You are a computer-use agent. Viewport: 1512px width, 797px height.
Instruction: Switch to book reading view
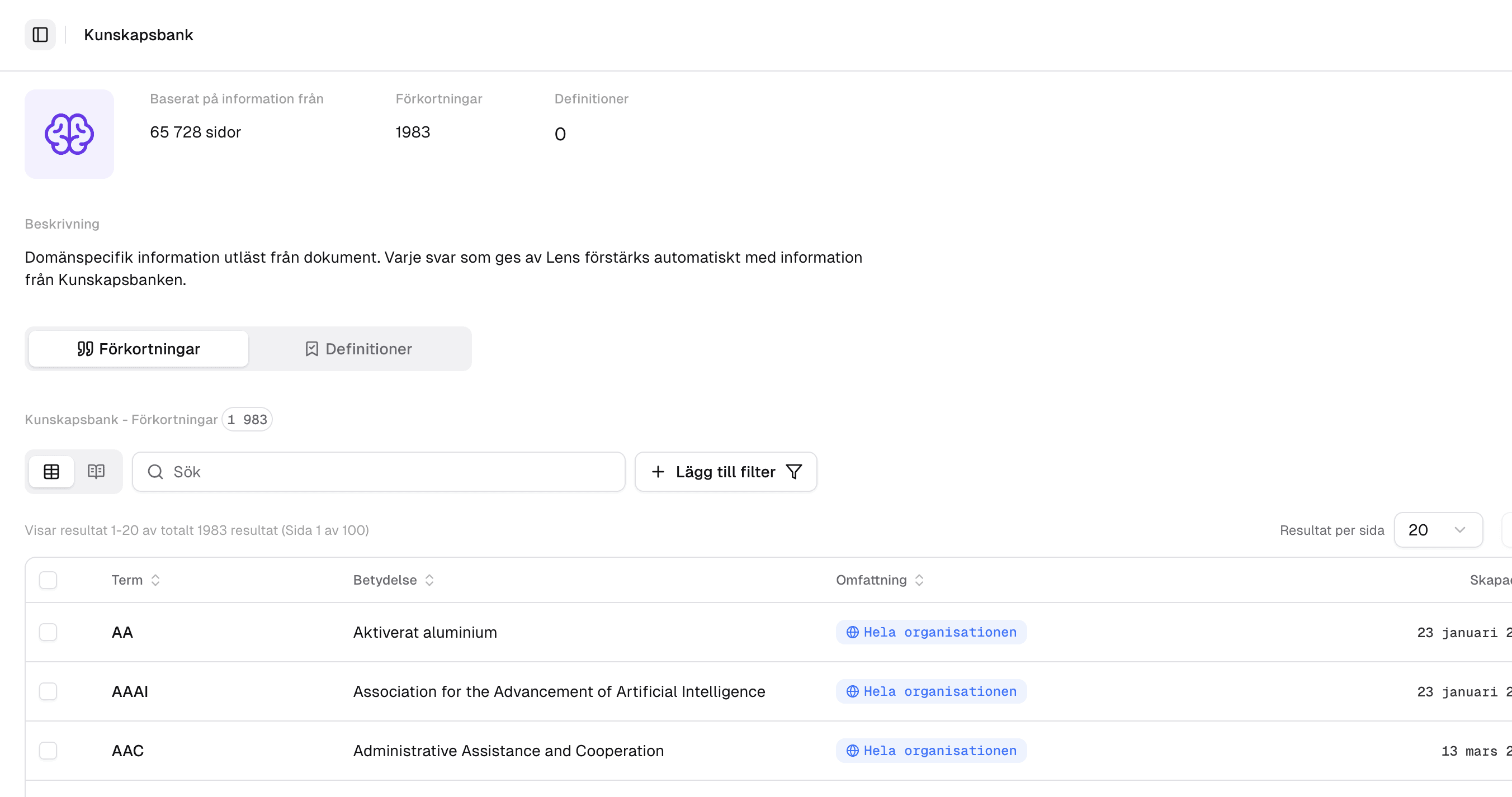click(x=96, y=471)
